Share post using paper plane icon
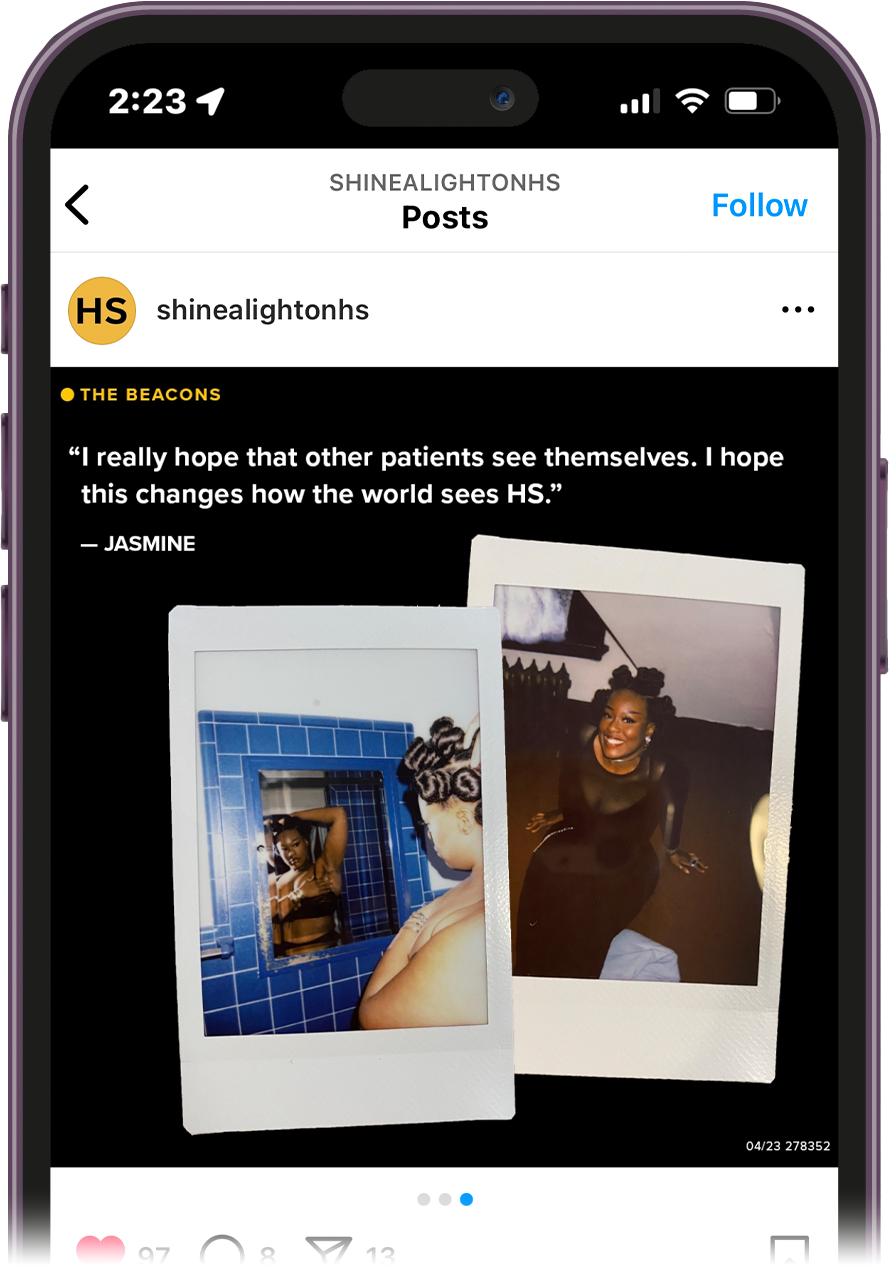 coord(329,1249)
